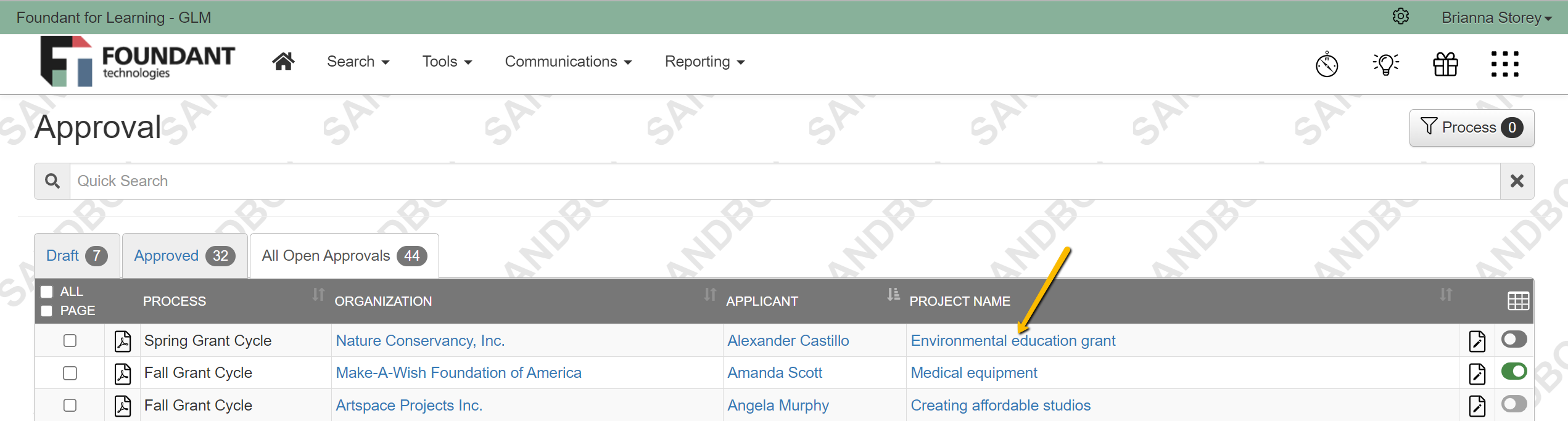Image resolution: width=1568 pixels, height=421 pixels.
Task: Open the settings gear icon
Action: click(x=1401, y=17)
